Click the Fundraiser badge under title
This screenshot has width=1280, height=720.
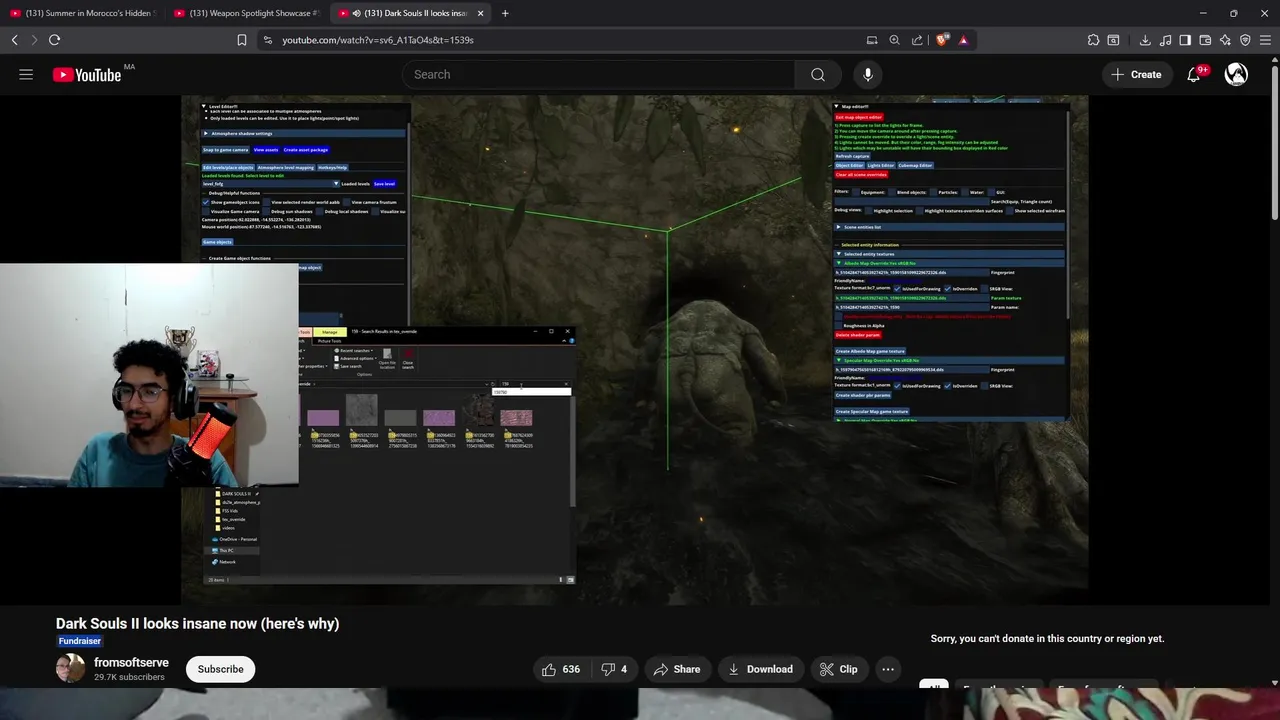[x=80, y=641]
